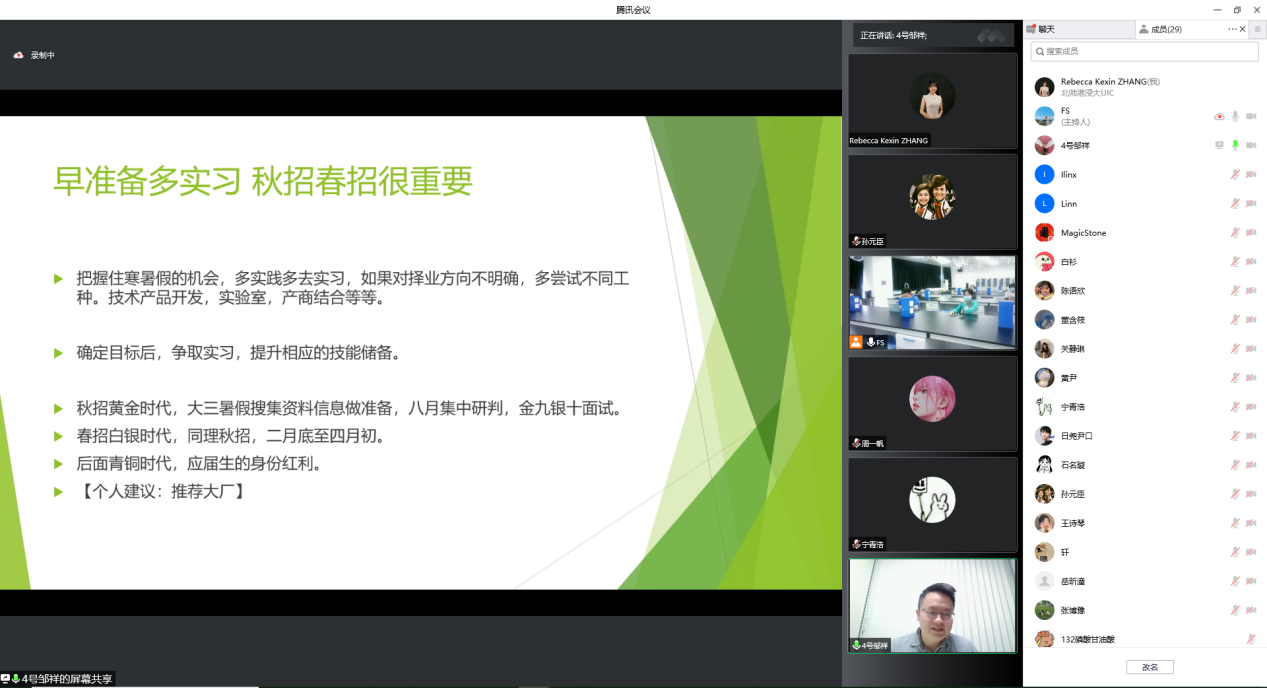Click the layout switch icon above video tiles
Screen dimensions: 1267x688
991,36
